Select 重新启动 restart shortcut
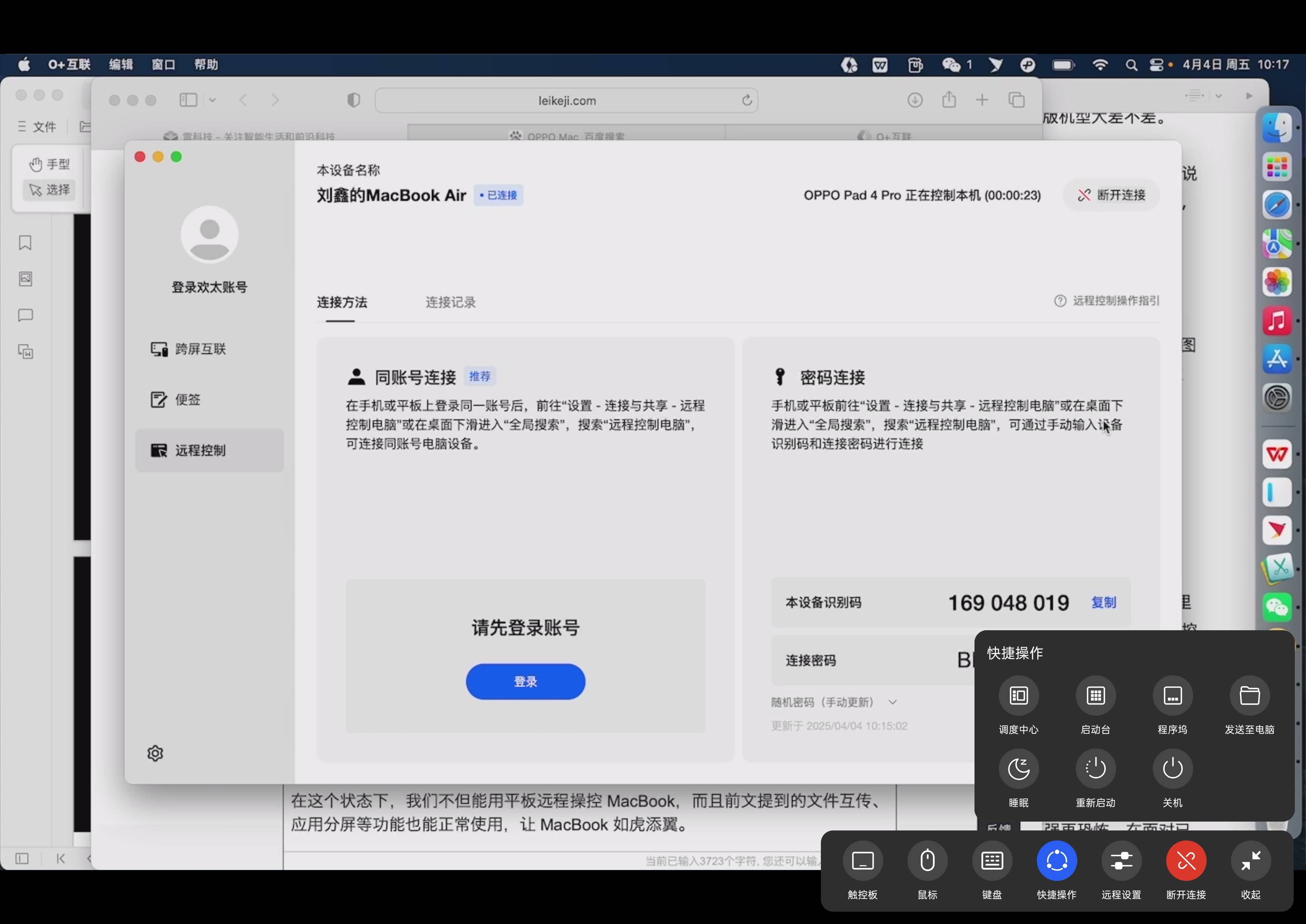 pos(1095,769)
